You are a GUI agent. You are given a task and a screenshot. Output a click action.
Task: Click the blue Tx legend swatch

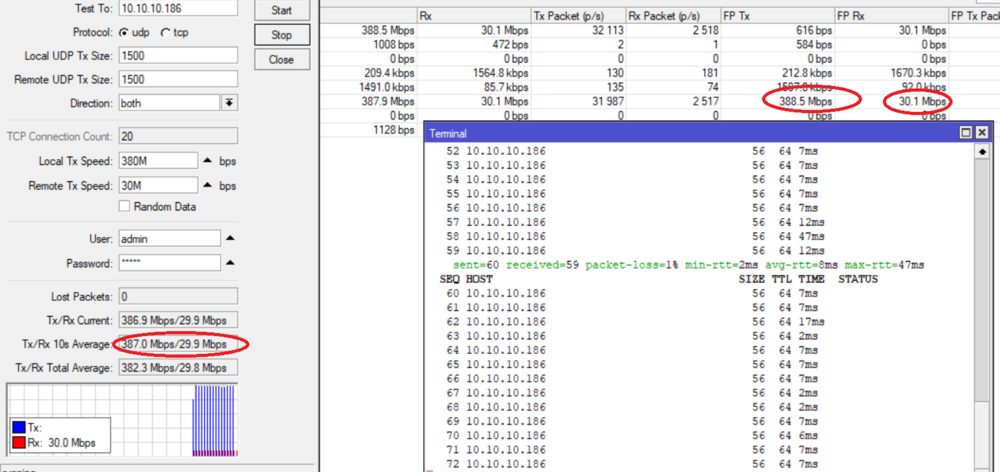click(18, 429)
